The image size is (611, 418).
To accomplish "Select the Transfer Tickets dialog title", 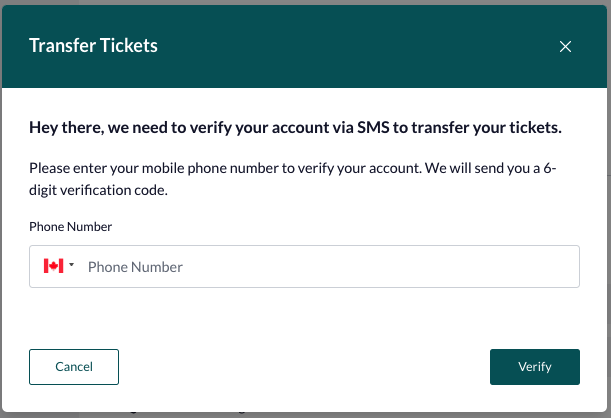I will tap(94, 45).
